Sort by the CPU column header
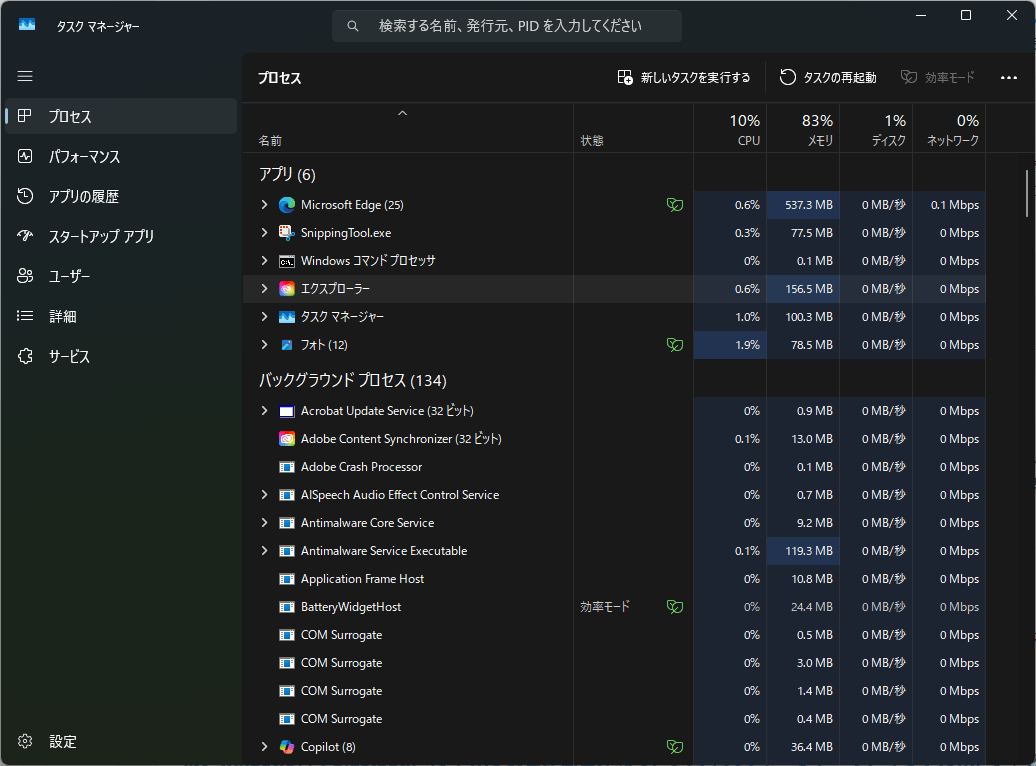The width and height of the screenshot is (1036, 766). pos(730,128)
